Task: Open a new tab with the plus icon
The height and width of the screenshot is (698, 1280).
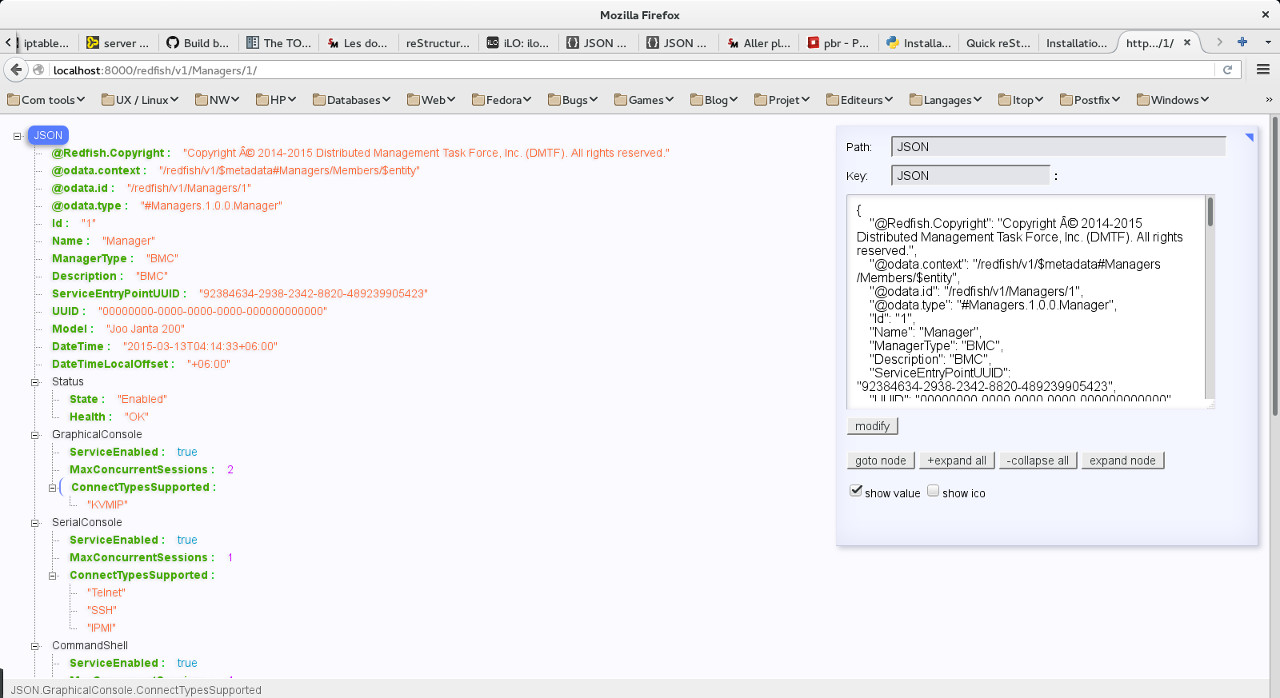Action: 1242,43
